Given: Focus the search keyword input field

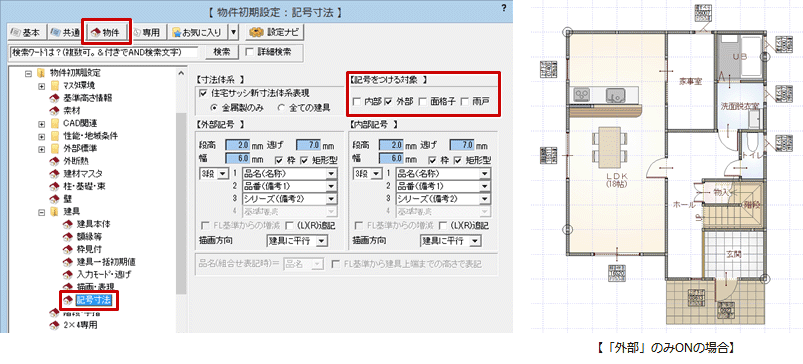Looking at the screenshot, I should coord(104,52).
